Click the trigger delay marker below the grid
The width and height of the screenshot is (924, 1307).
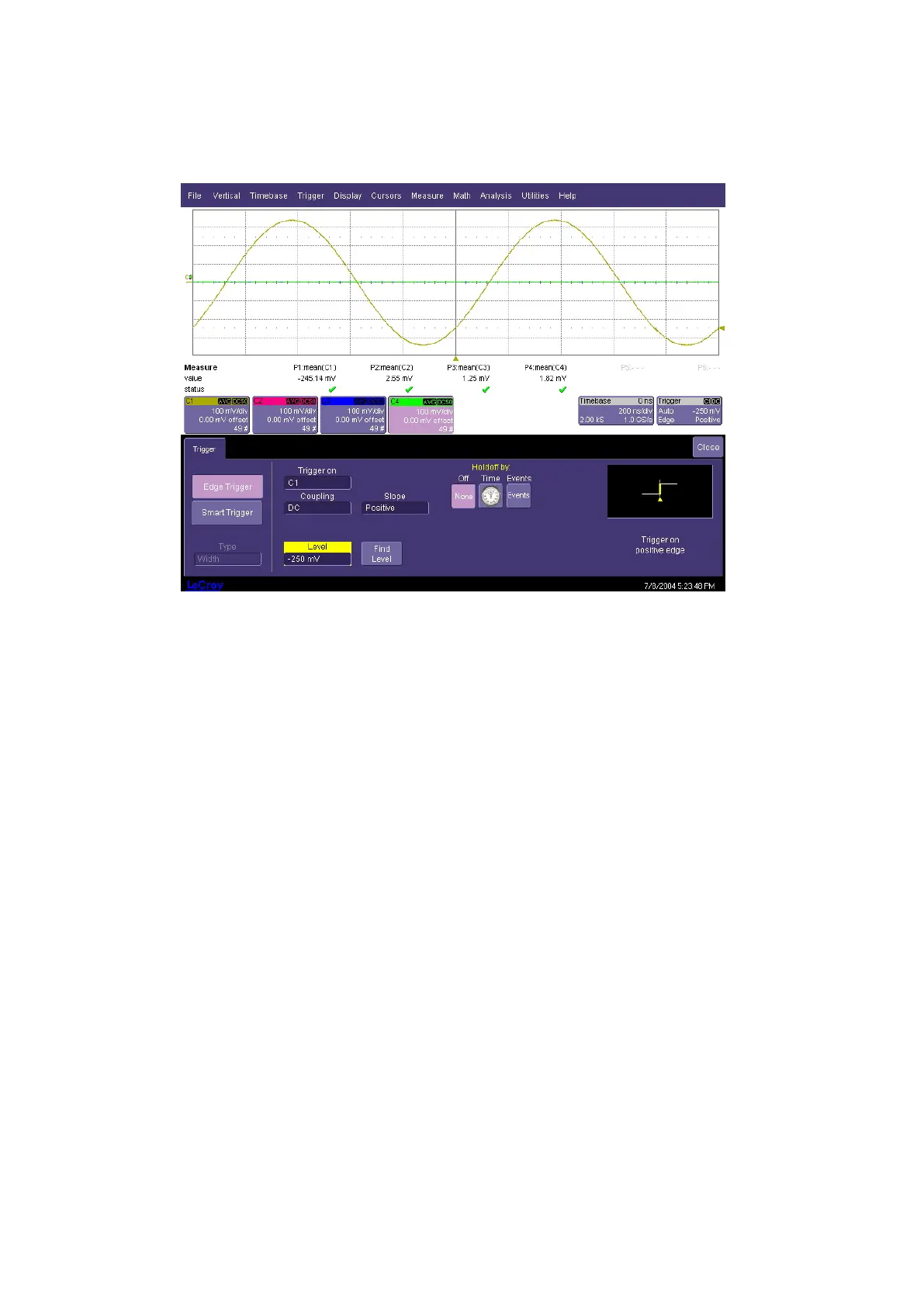point(455,358)
